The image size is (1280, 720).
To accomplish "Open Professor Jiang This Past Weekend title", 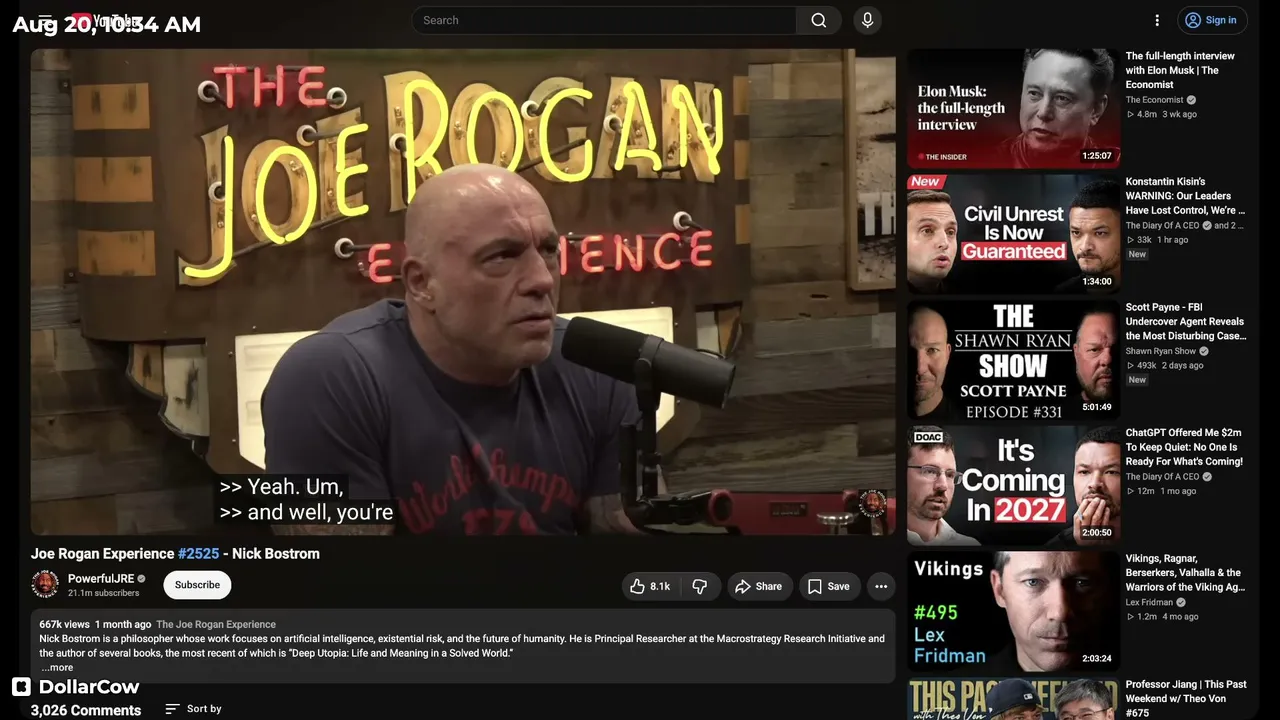I will pyautogui.click(x=1186, y=698).
